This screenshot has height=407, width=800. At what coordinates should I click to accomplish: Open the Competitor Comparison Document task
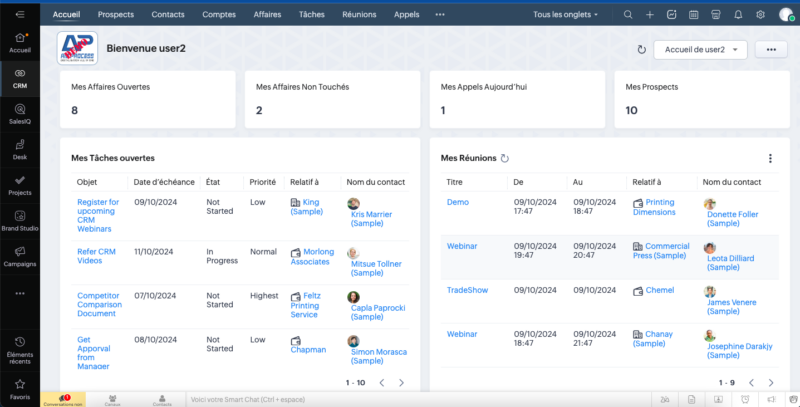point(98,302)
